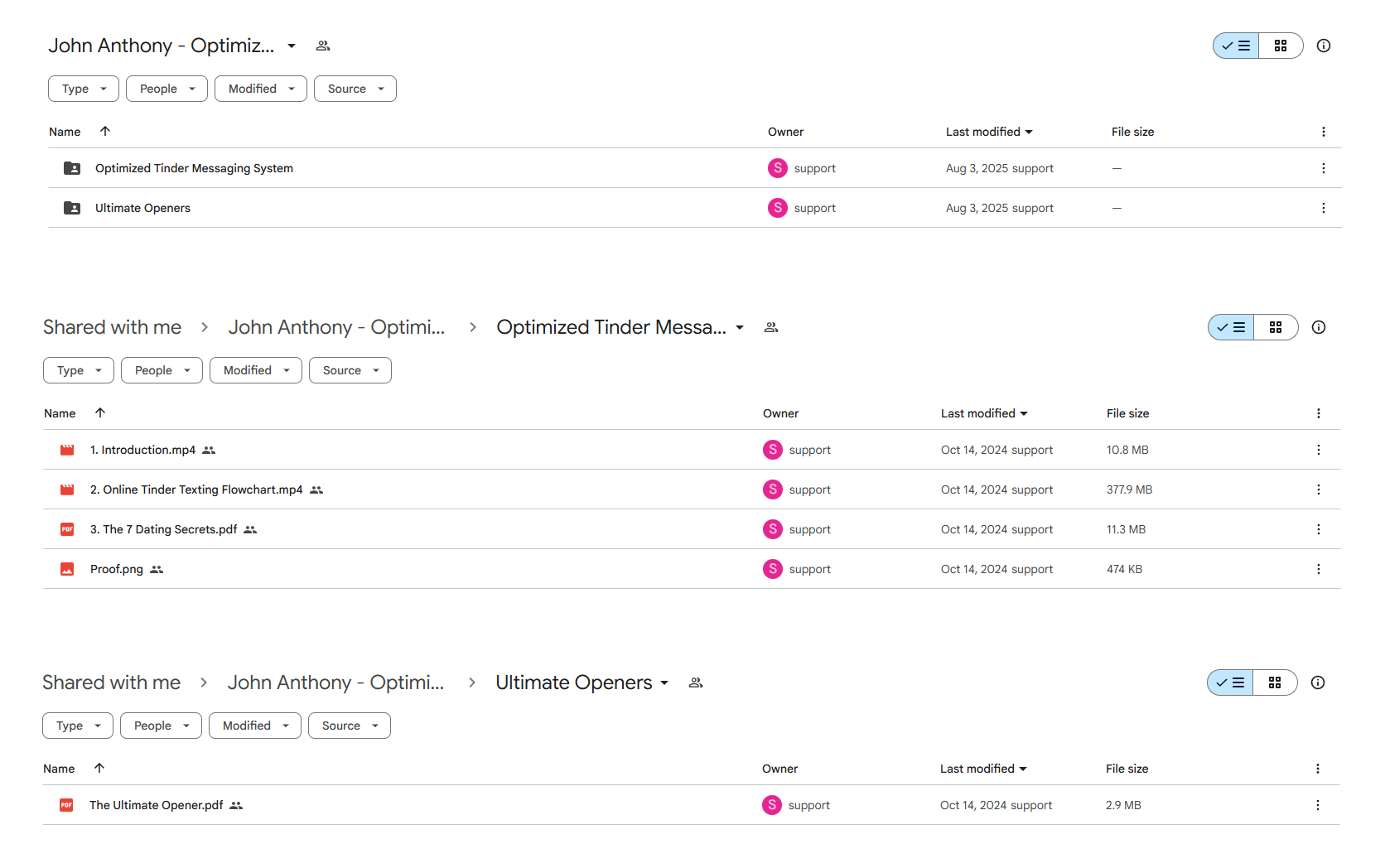This screenshot has width=1385, height=868.
Task: Open more actions for 1. Introduction.mp4
Action: 1319,450
